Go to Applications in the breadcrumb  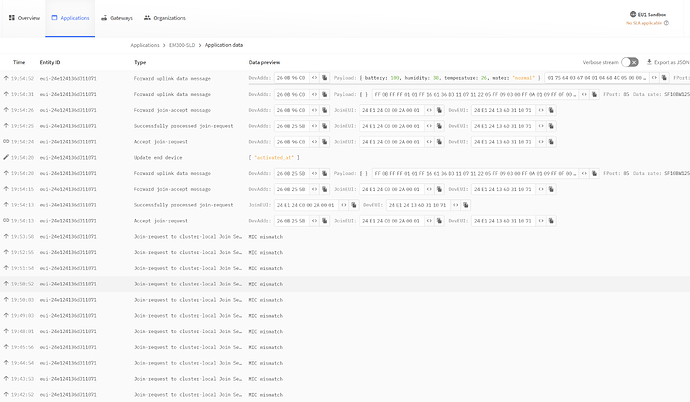[x=145, y=45]
